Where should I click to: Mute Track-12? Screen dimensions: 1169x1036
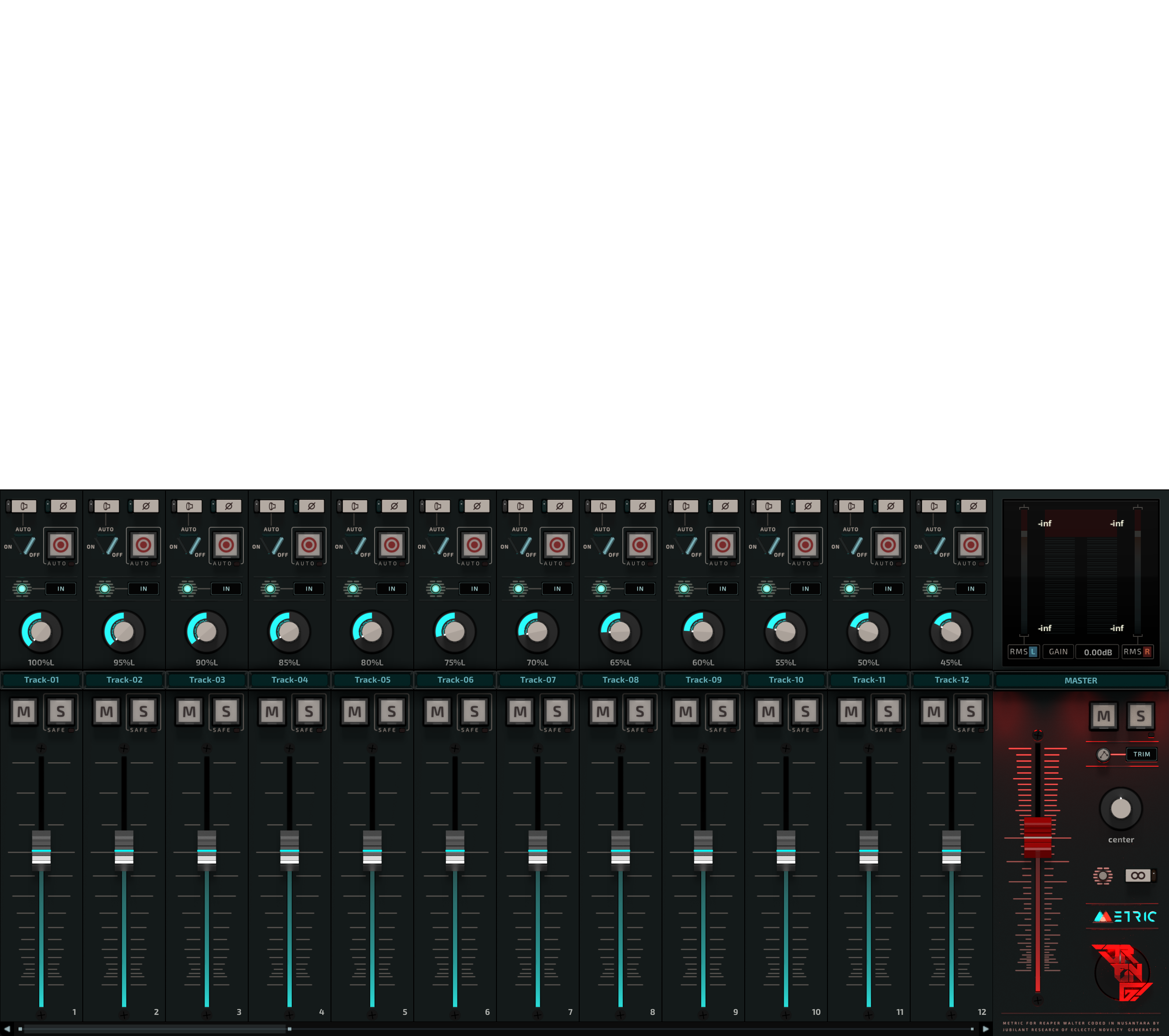[934, 712]
